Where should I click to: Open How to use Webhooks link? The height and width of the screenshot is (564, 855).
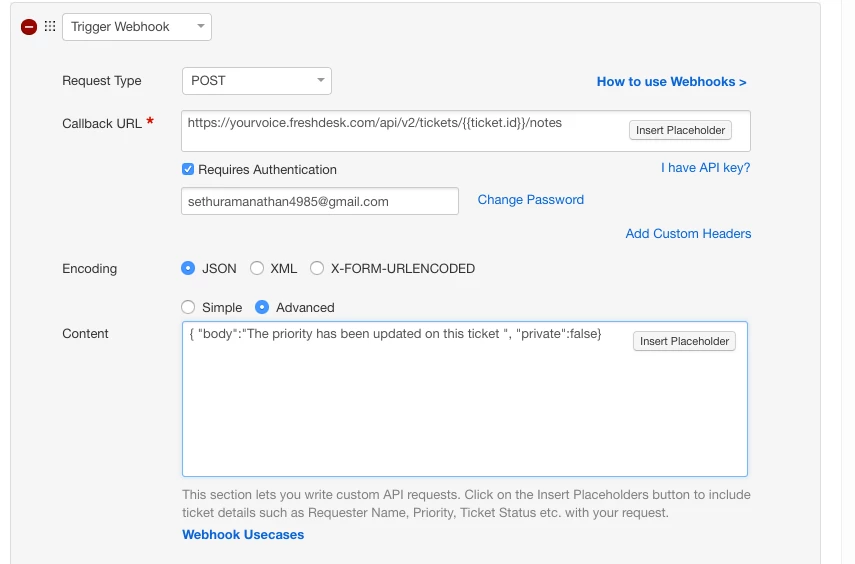point(671,82)
